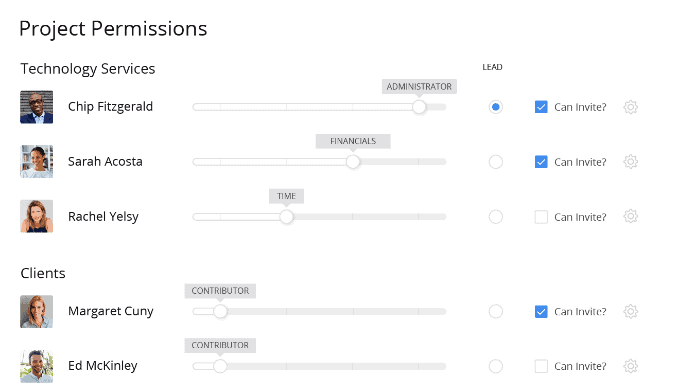Enable Can Invite for Rachel Yelsy
The image size is (673, 388).
pyautogui.click(x=541, y=217)
